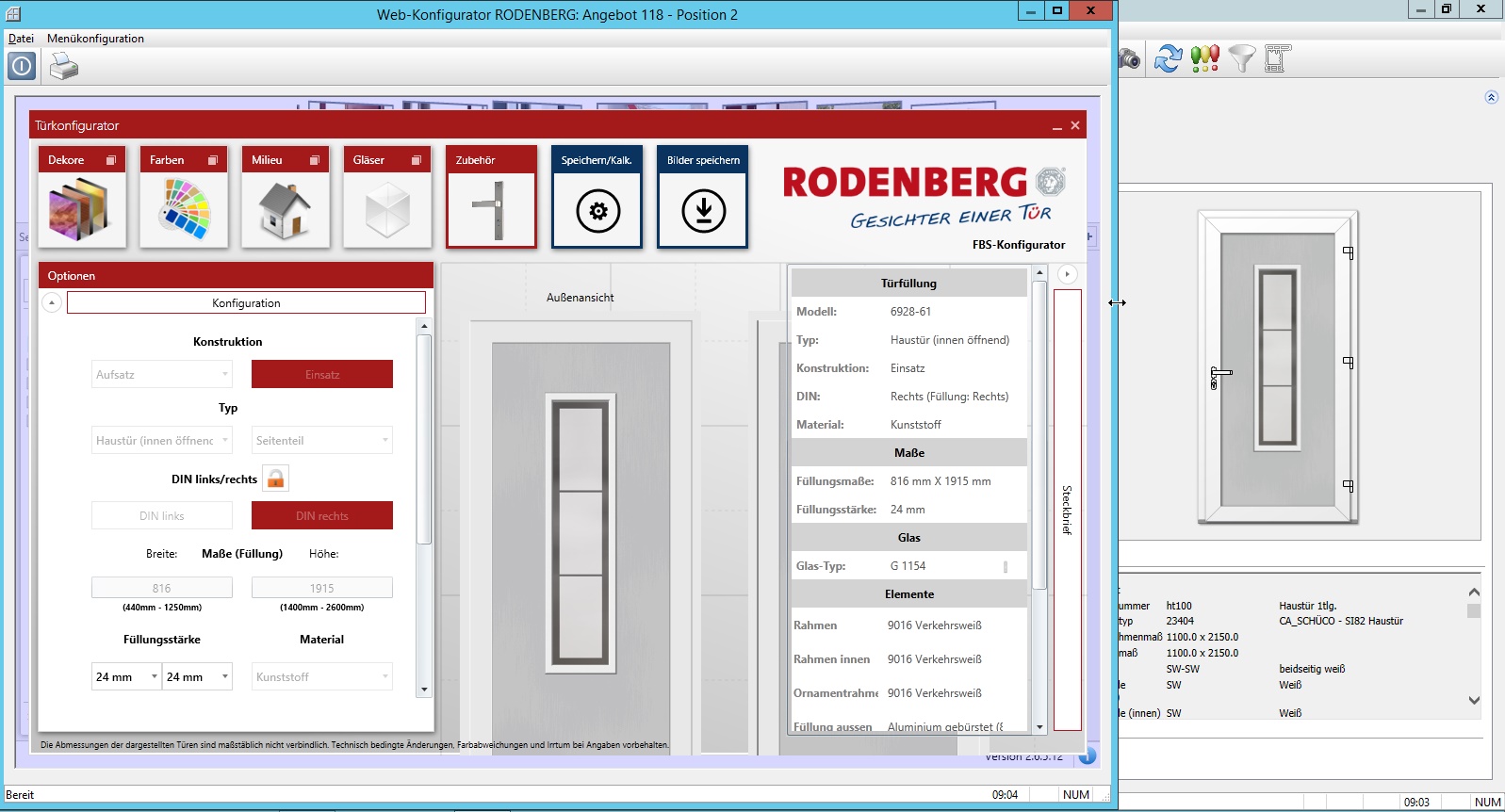Click the funnel filter icon
1505x812 pixels.
(x=1242, y=58)
